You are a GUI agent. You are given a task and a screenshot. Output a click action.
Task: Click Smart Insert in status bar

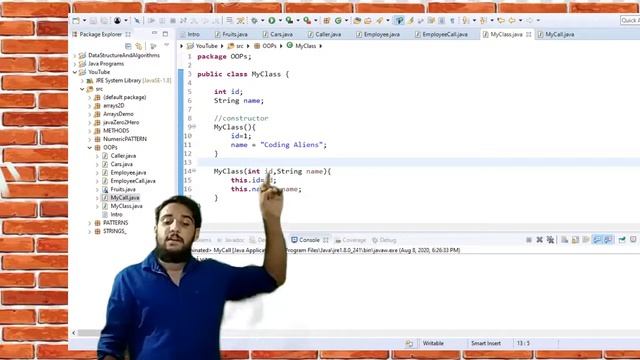tap(486, 344)
